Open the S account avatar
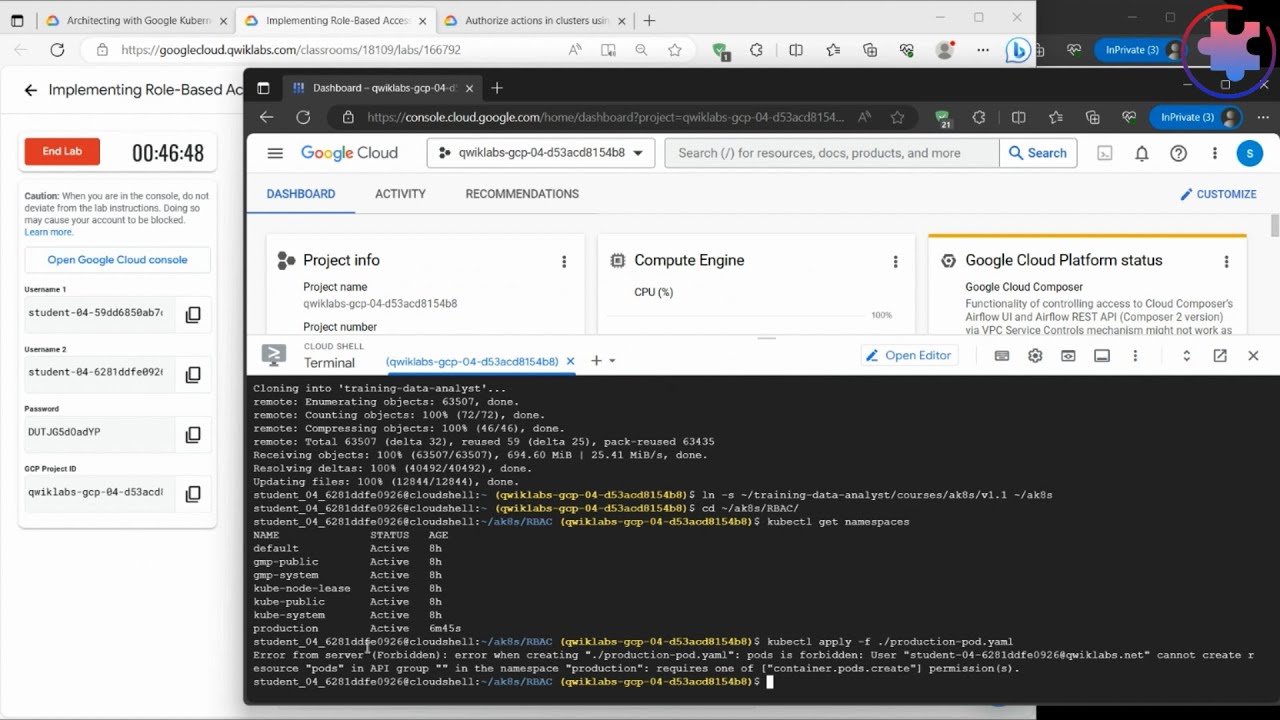Image resolution: width=1280 pixels, height=720 pixels. (1249, 153)
